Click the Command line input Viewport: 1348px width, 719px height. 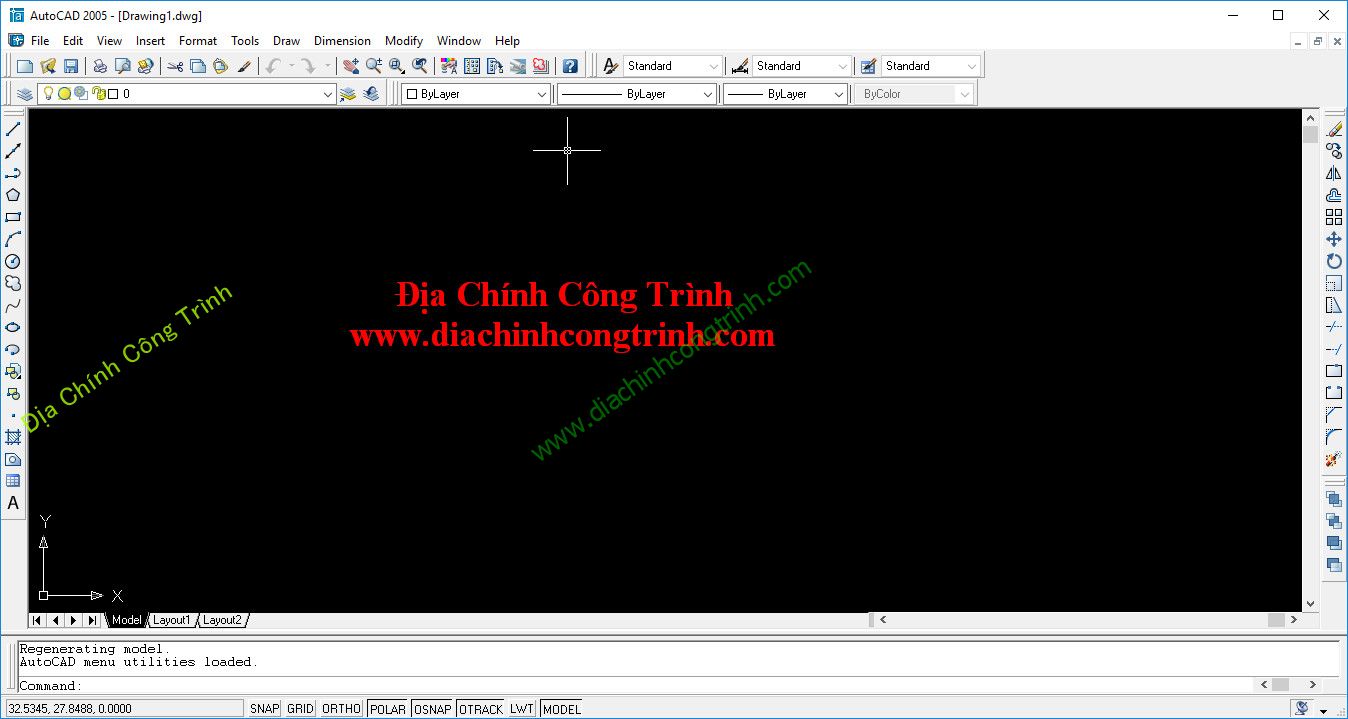(634, 686)
